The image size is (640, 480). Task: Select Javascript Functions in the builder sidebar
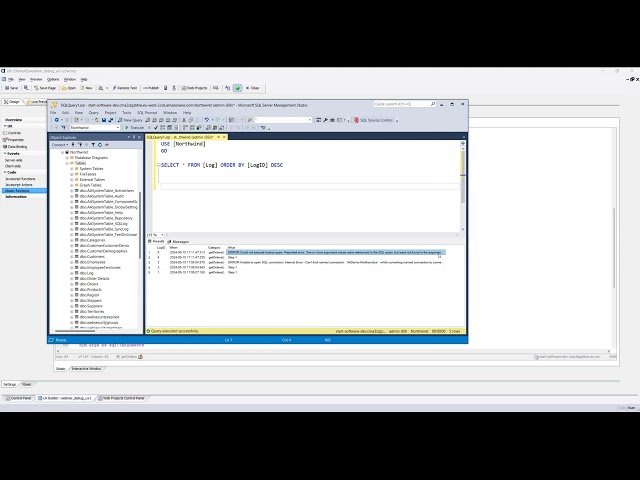20,179
